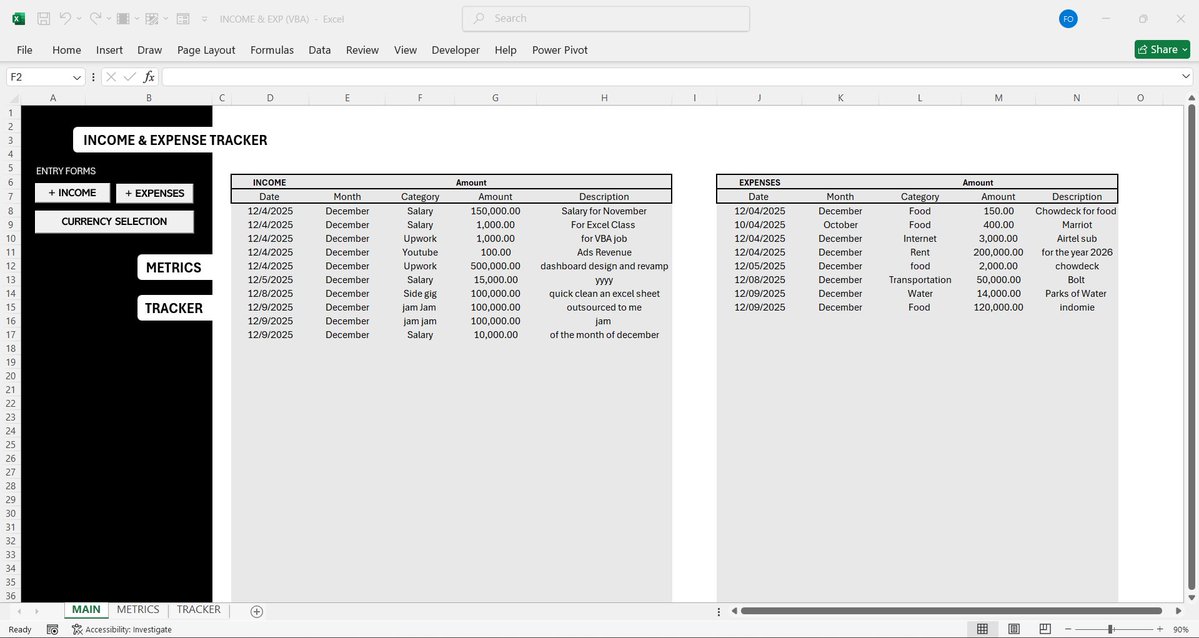
Task: Switch to Page Break Preview icon
Action: pos(1045,629)
